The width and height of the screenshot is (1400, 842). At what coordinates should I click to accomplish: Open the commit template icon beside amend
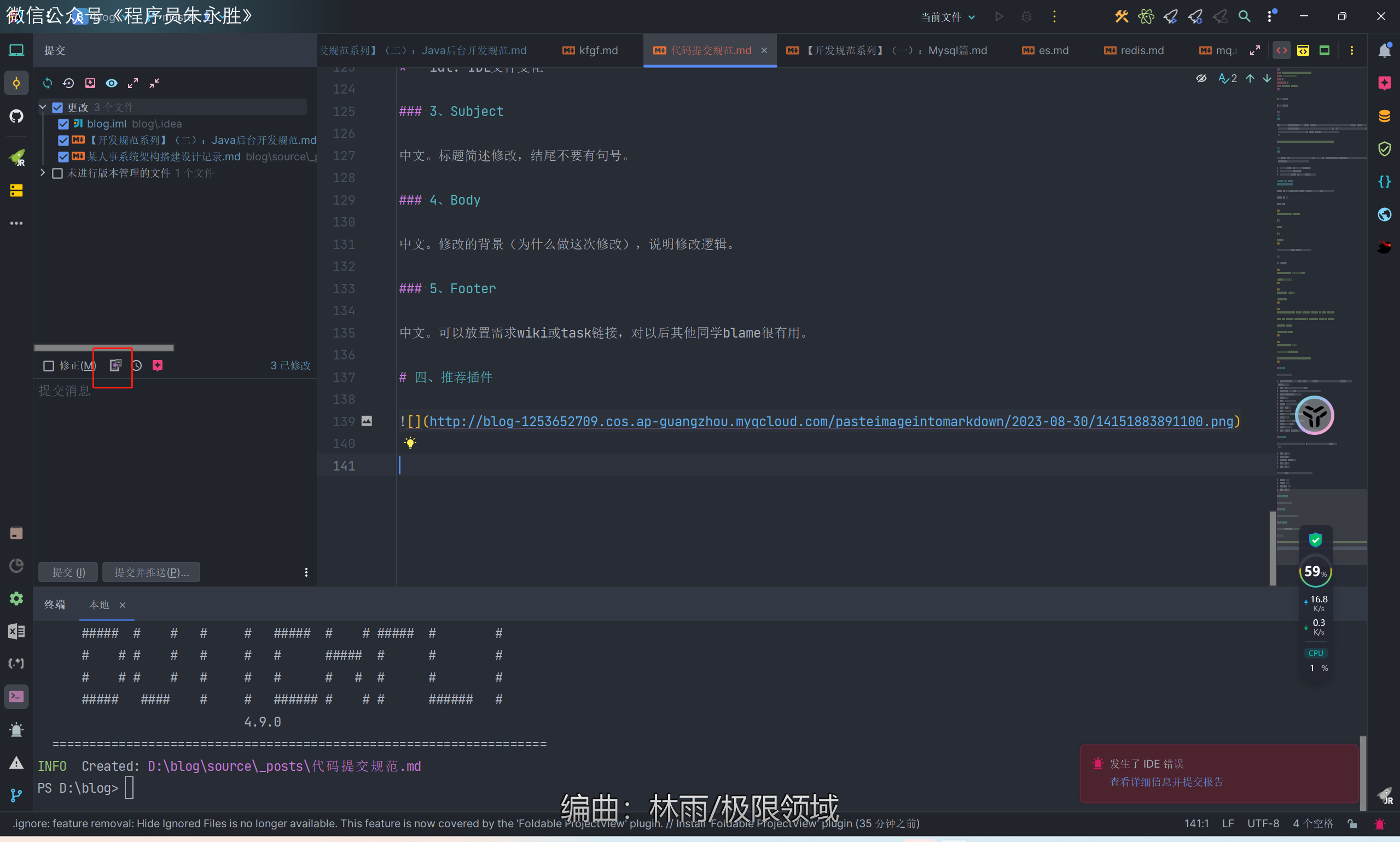coord(115,365)
